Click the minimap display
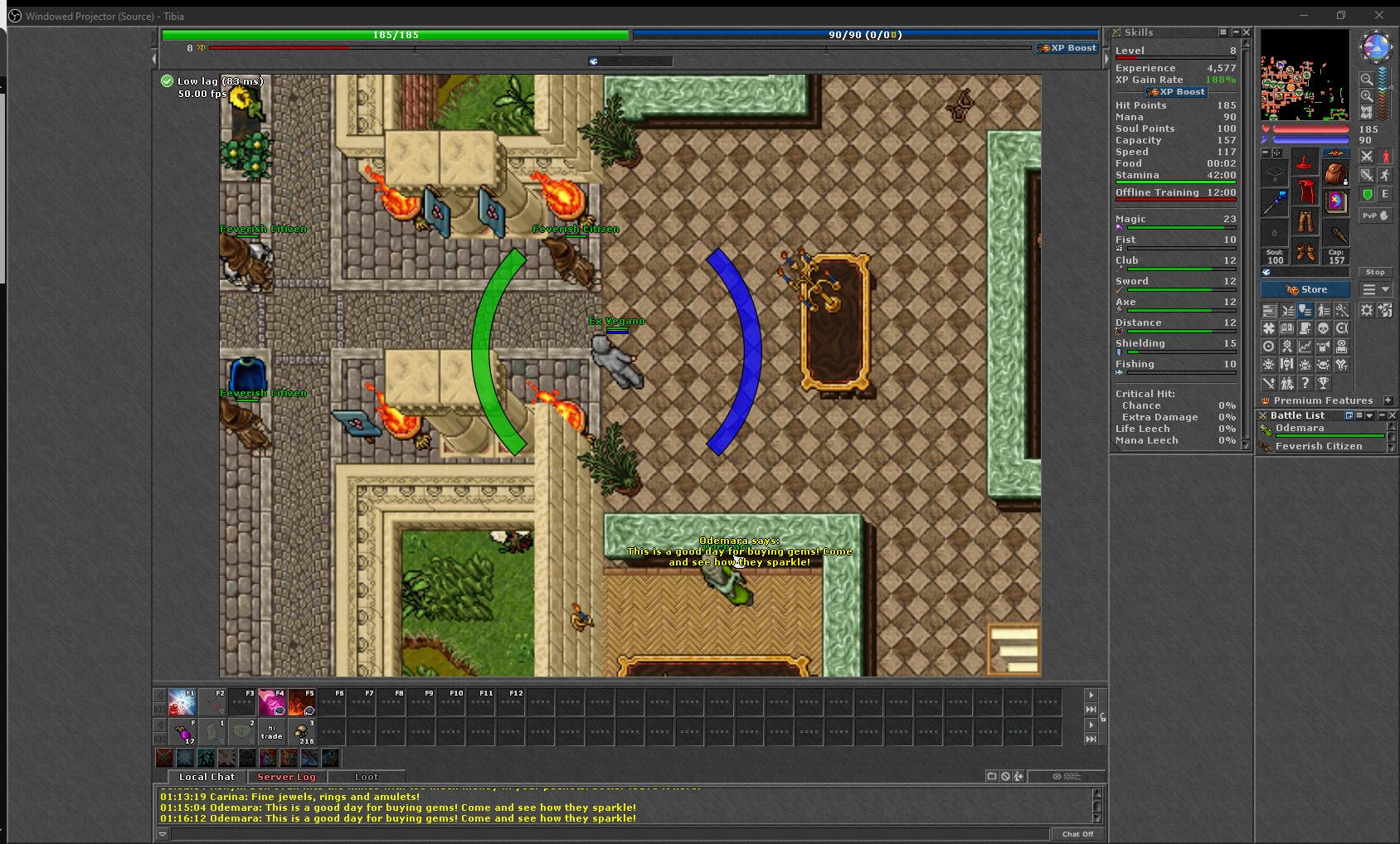Screen dimensions: 1400x844 (1305, 75)
